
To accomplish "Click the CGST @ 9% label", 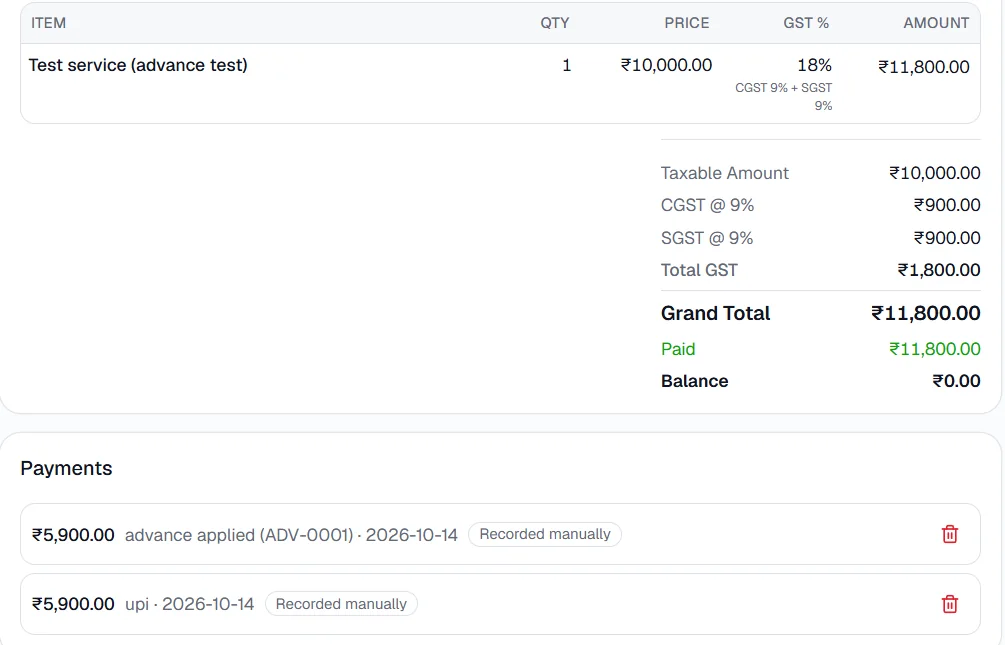I will point(707,205).
